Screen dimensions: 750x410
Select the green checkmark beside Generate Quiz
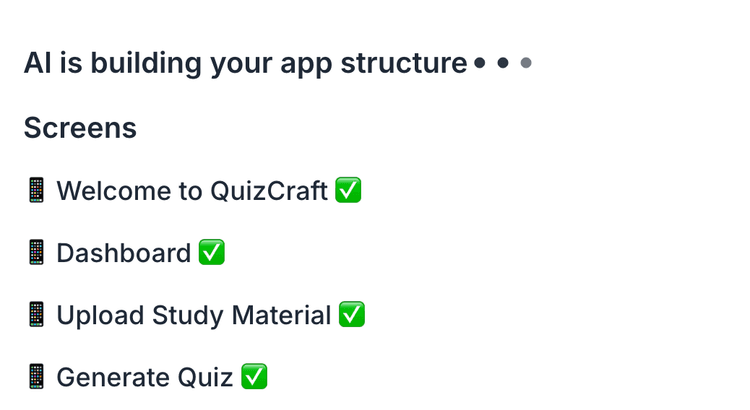pos(255,378)
